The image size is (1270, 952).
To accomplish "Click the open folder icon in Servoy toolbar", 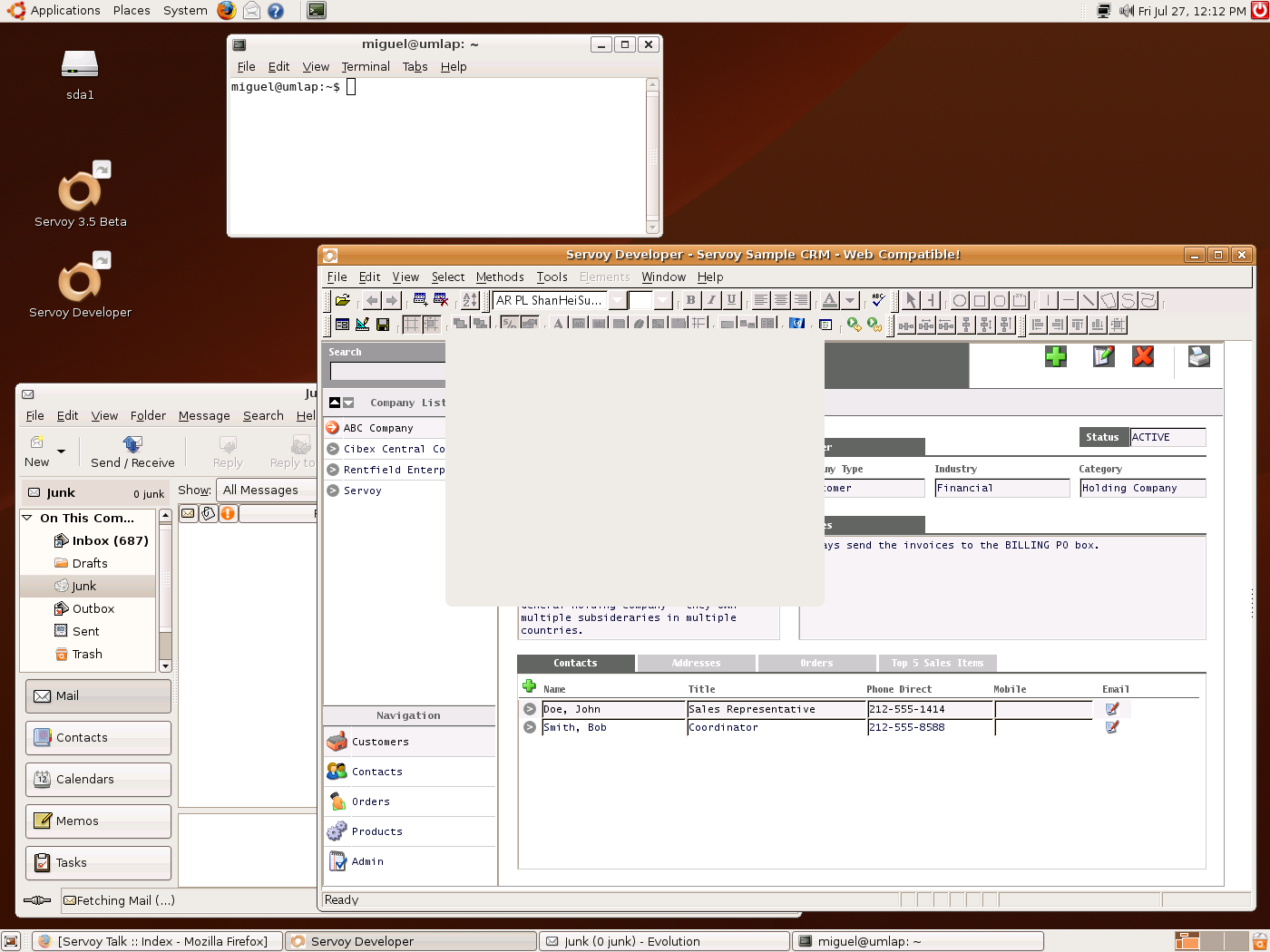I will click(x=342, y=300).
